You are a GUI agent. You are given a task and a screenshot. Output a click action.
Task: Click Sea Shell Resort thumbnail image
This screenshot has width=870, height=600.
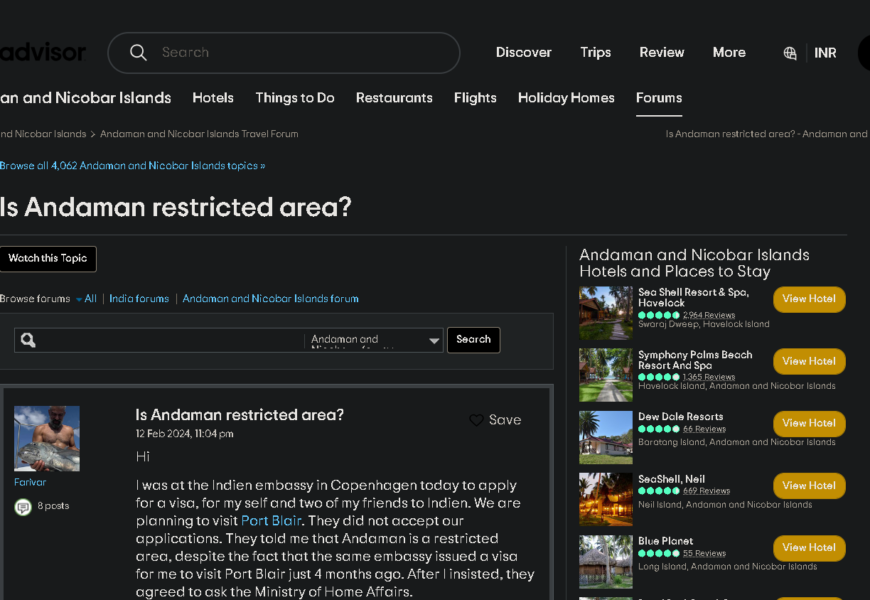[606, 313]
